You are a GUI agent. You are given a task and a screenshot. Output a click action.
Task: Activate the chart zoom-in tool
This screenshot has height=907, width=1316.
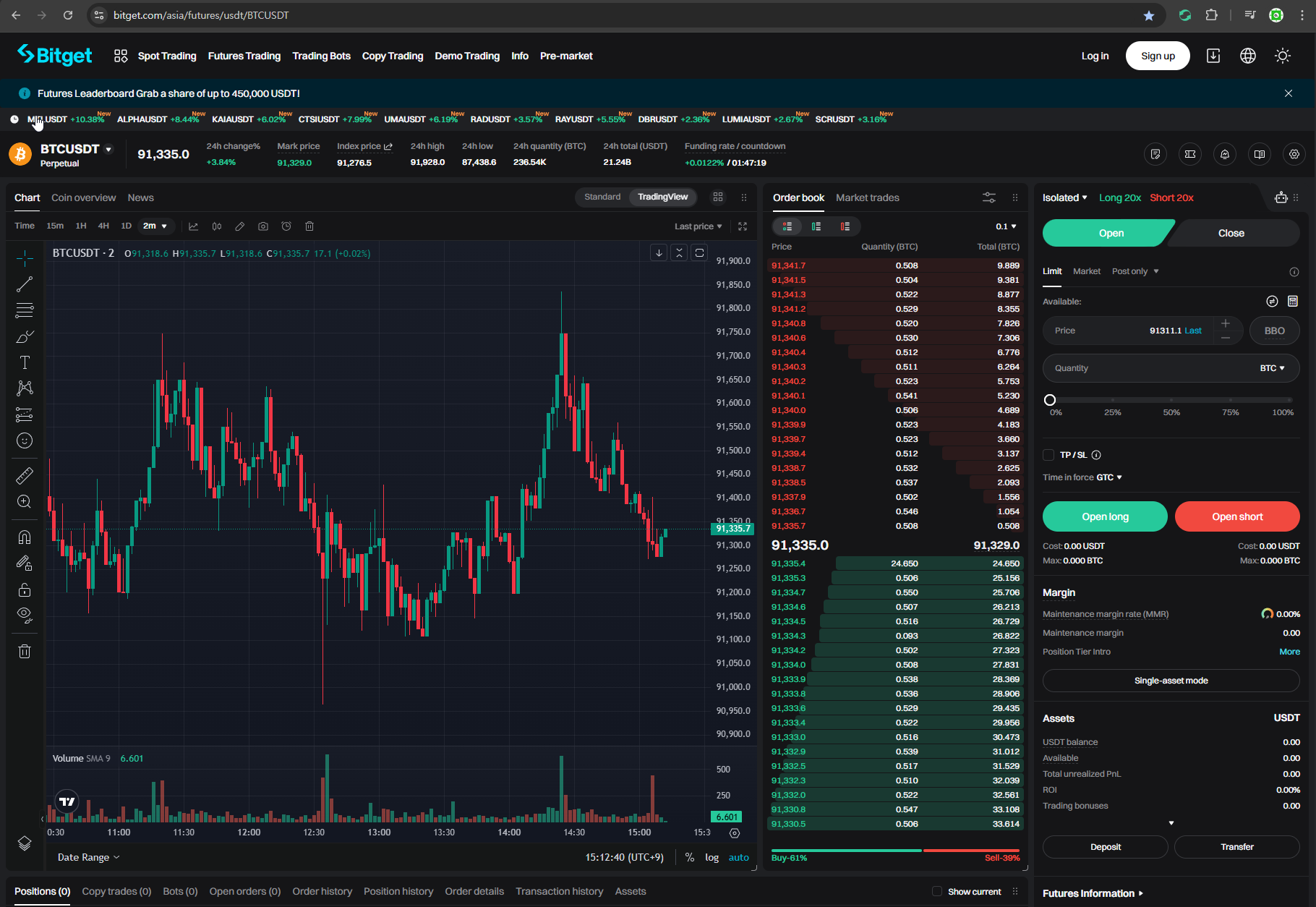point(25,502)
